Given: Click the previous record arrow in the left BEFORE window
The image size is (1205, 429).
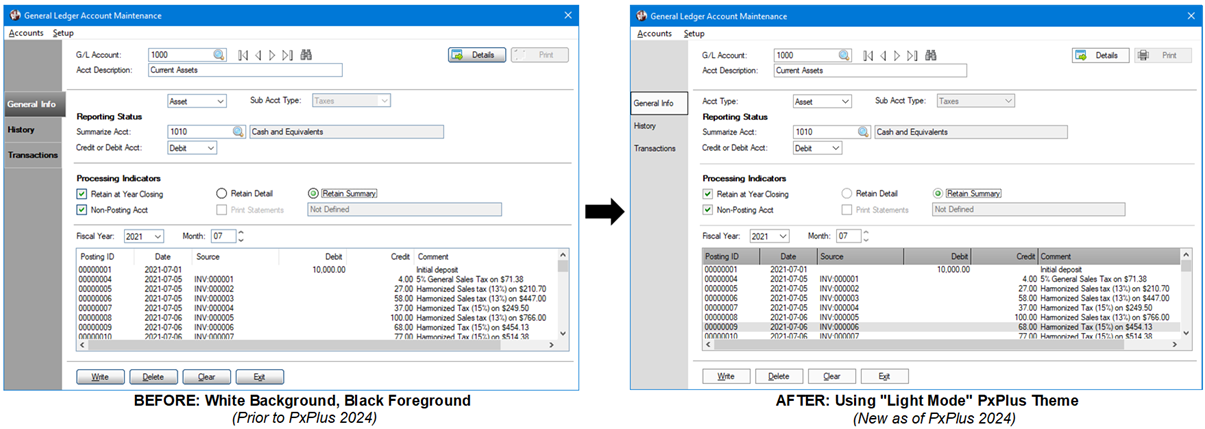Looking at the screenshot, I should click(258, 55).
